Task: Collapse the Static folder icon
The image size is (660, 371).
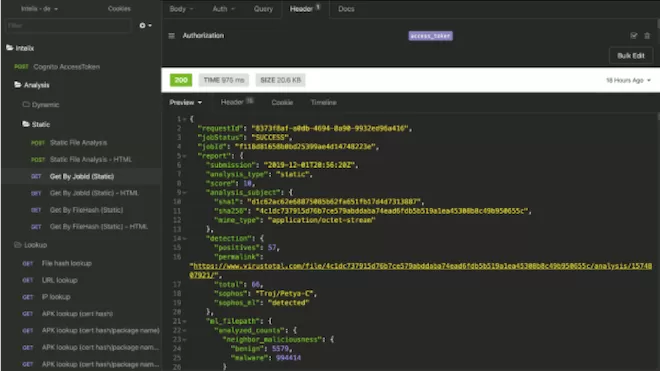Action: (26, 124)
